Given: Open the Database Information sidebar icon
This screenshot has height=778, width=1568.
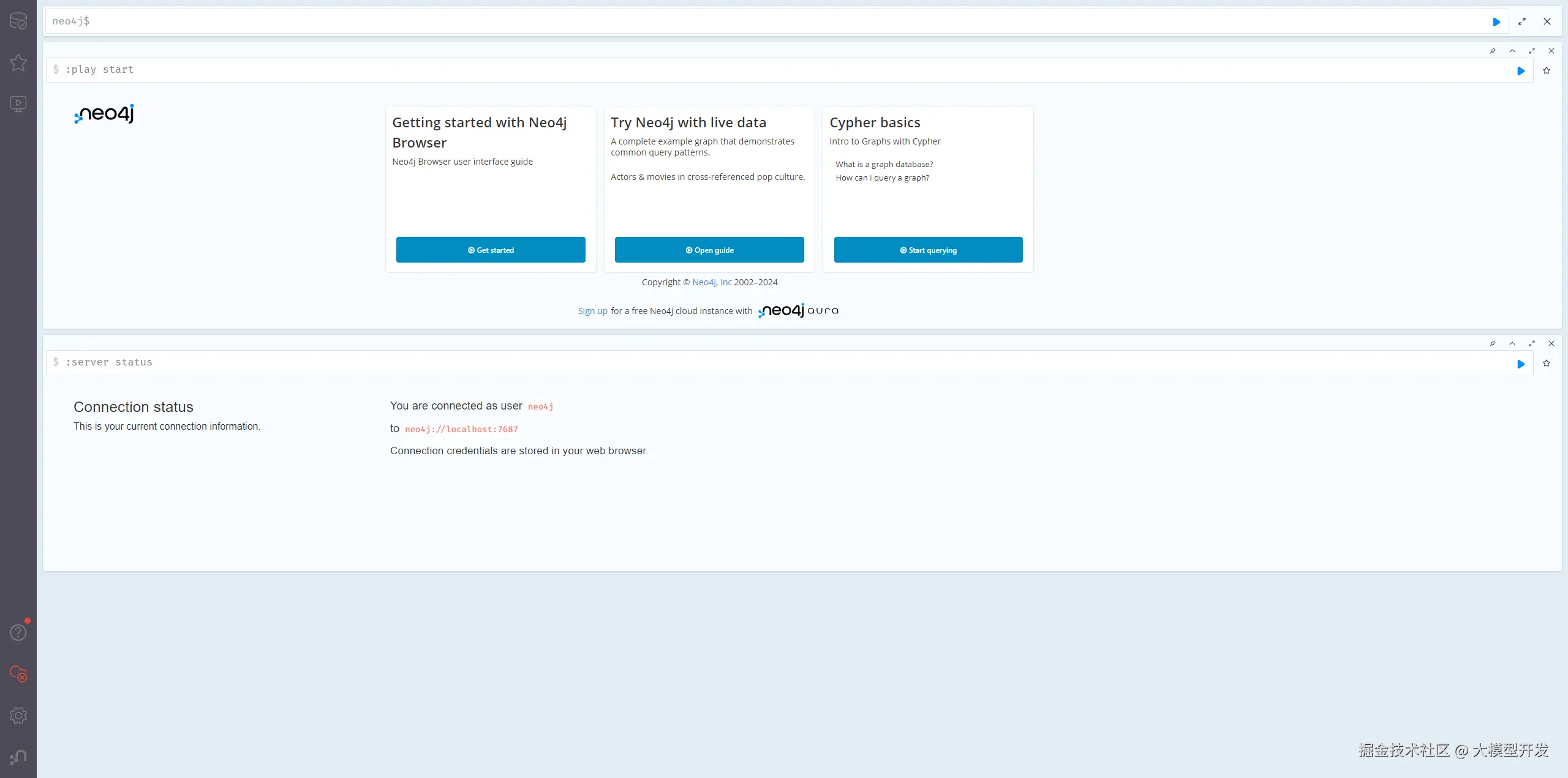Looking at the screenshot, I should click(x=18, y=21).
